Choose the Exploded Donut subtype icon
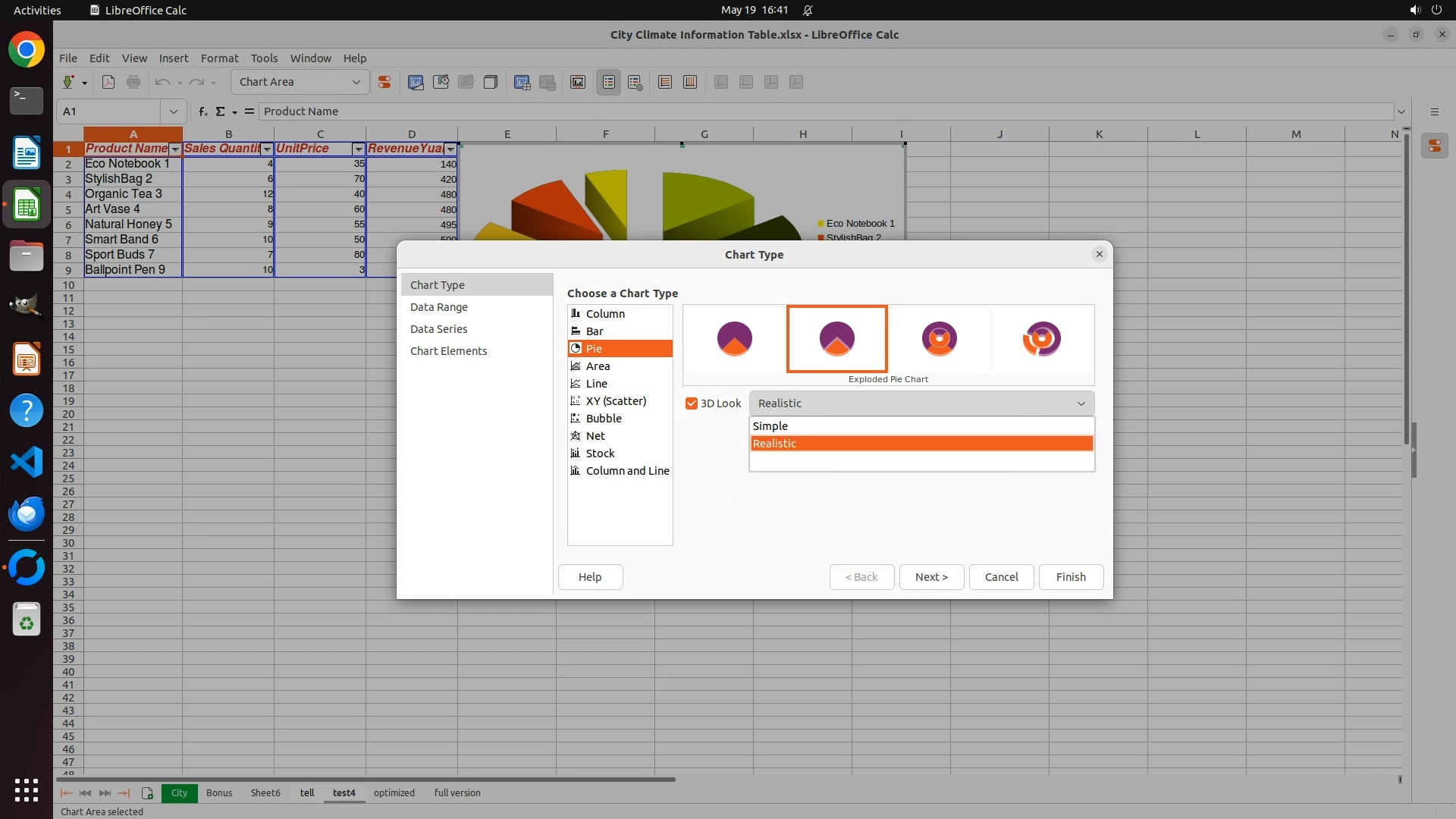This screenshot has width=1456, height=819. [1041, 338]
